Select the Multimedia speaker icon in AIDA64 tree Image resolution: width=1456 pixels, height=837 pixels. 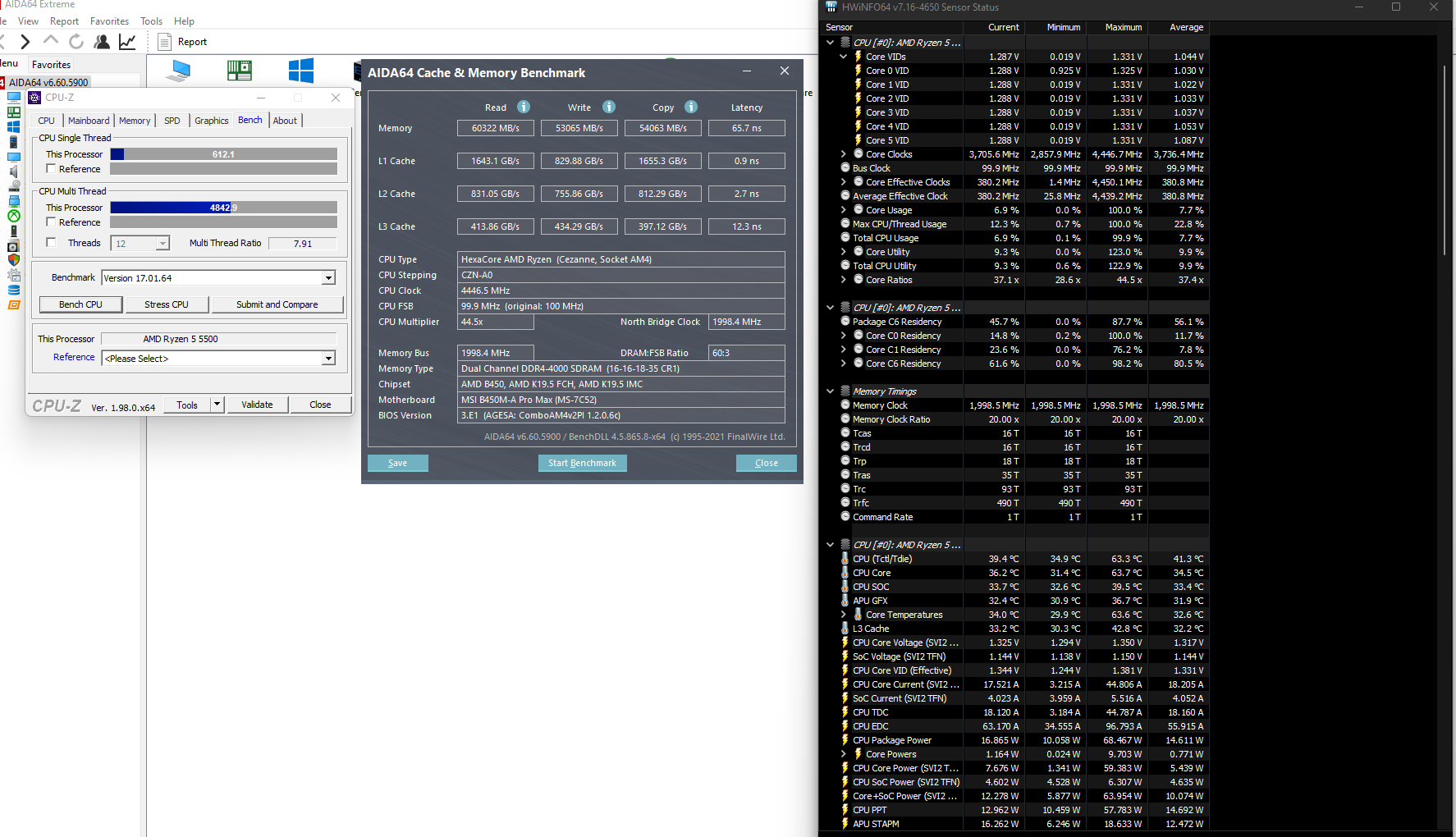tap(14, 172)
